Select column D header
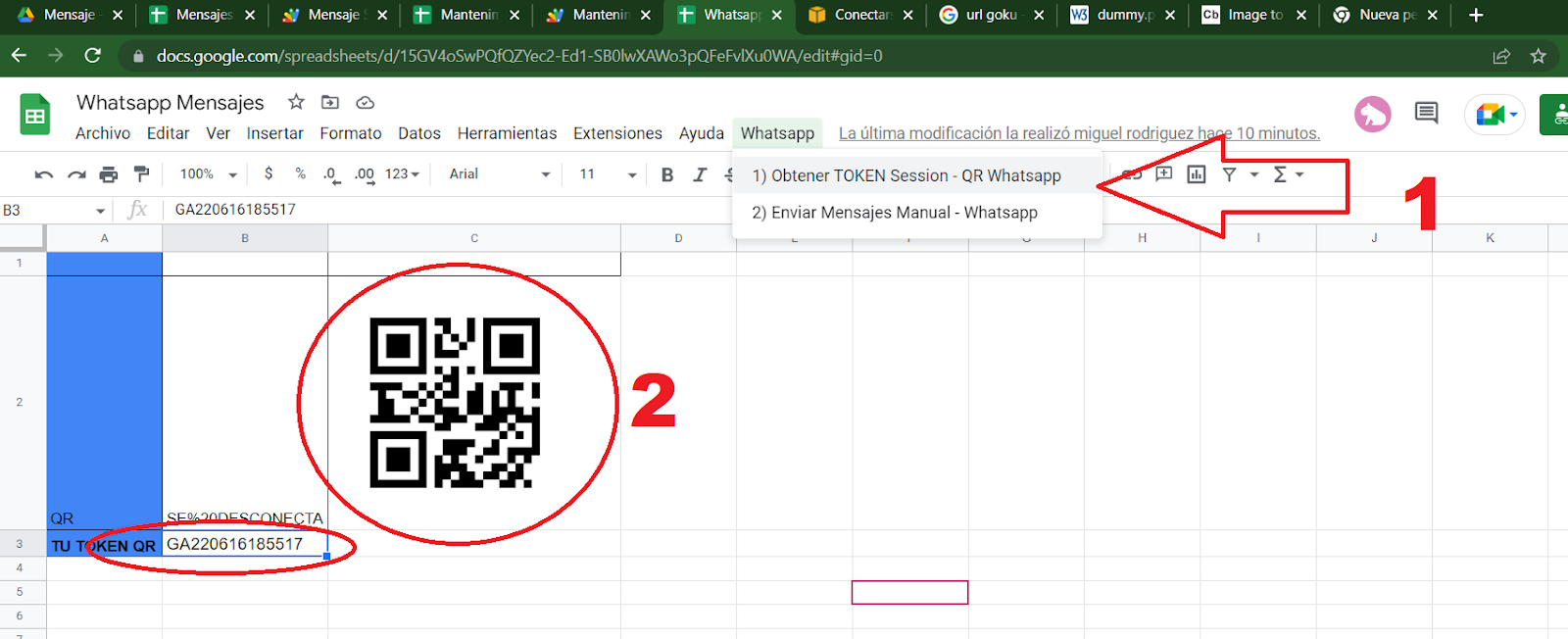Screen dimensions: 1568x639 click(678, 238)
